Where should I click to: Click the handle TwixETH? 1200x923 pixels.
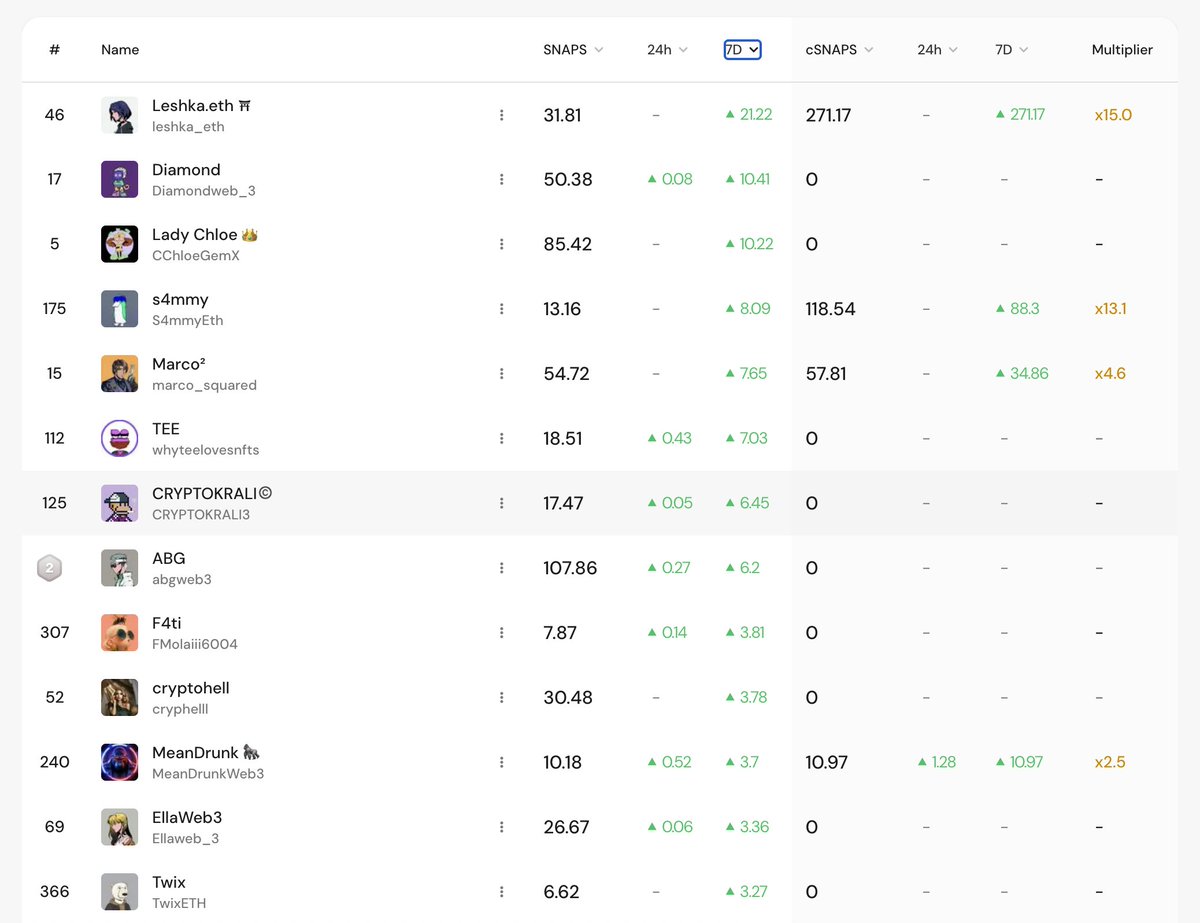[x=179, y=903]
